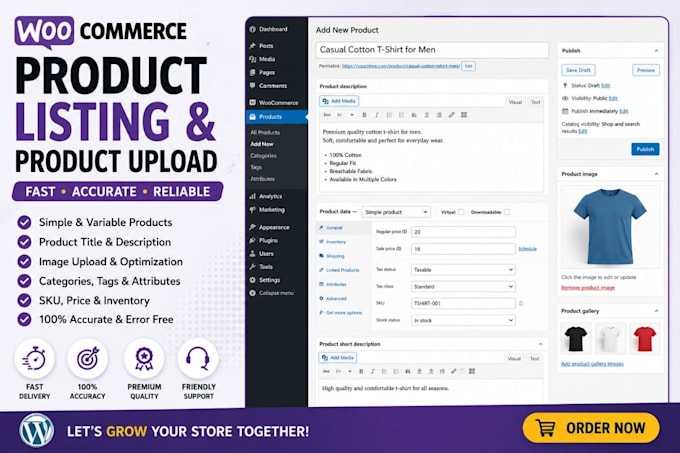The width and height of the screenshot is (680, 453).
Task: Collapse the Publish panel
Action: tap(656, 51)
